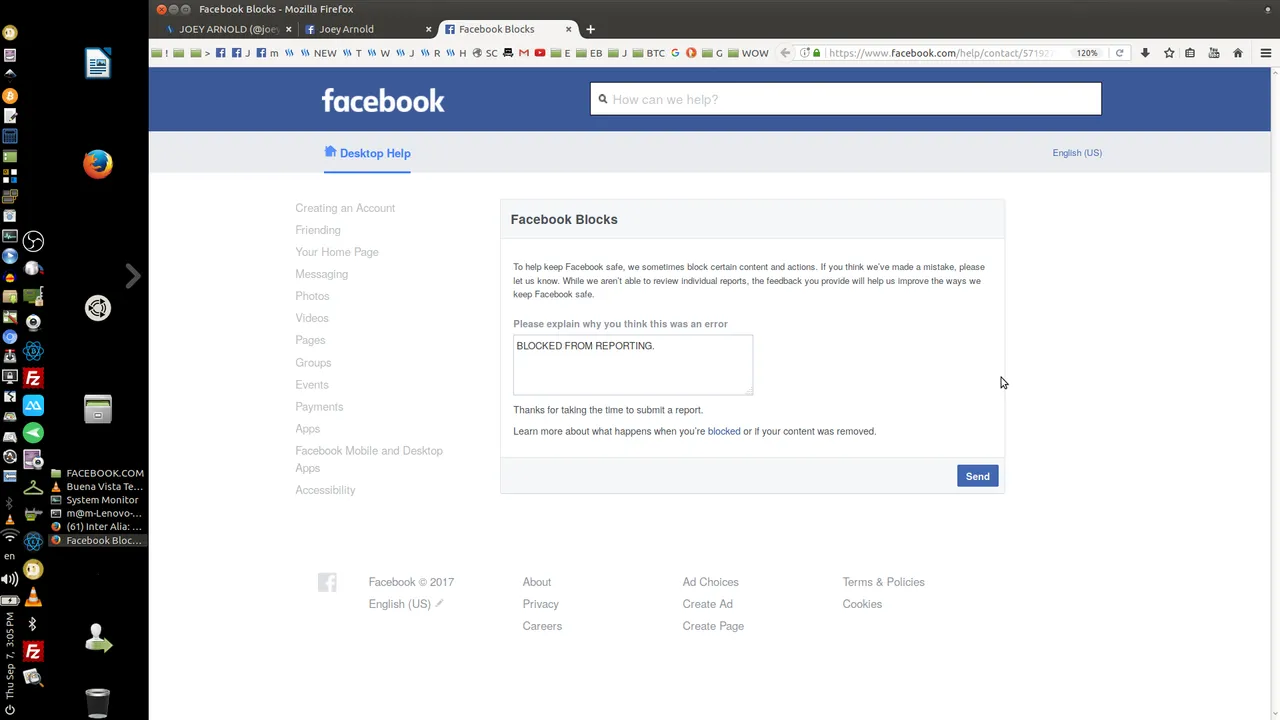
Task: Open the Trash icon
Action: [x=98, y=703]
